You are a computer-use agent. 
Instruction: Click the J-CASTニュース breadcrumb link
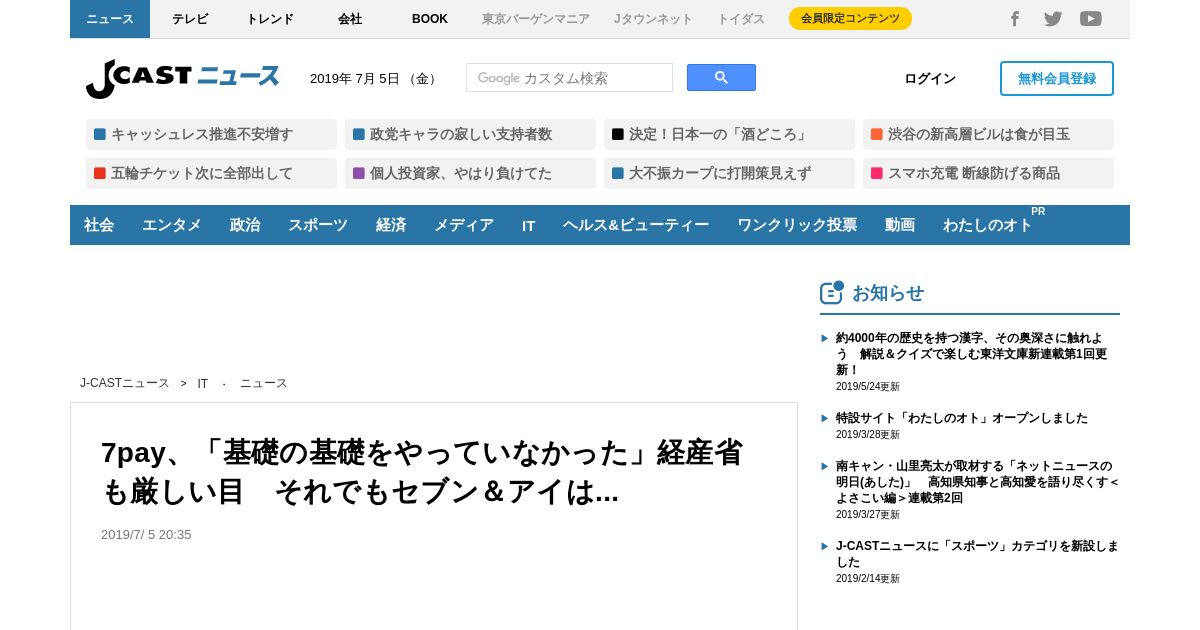click(125, 383)
